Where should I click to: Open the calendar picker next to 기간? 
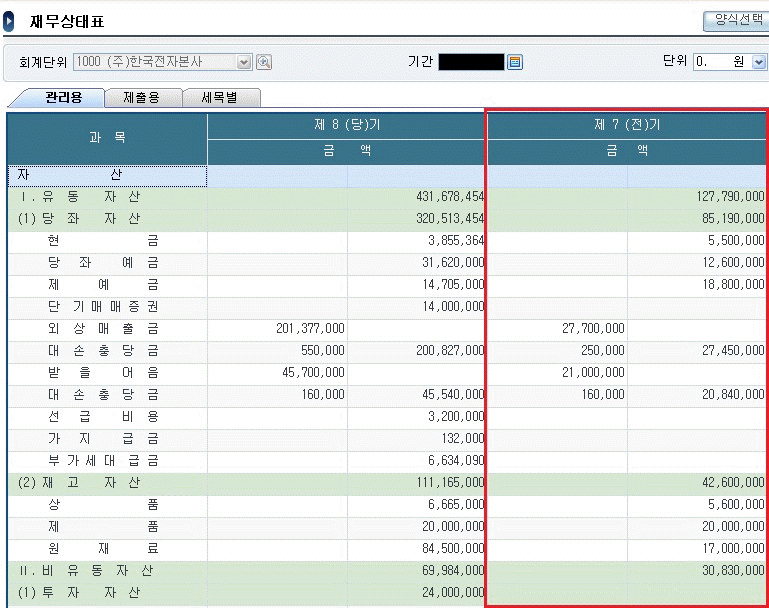point(516,62)
